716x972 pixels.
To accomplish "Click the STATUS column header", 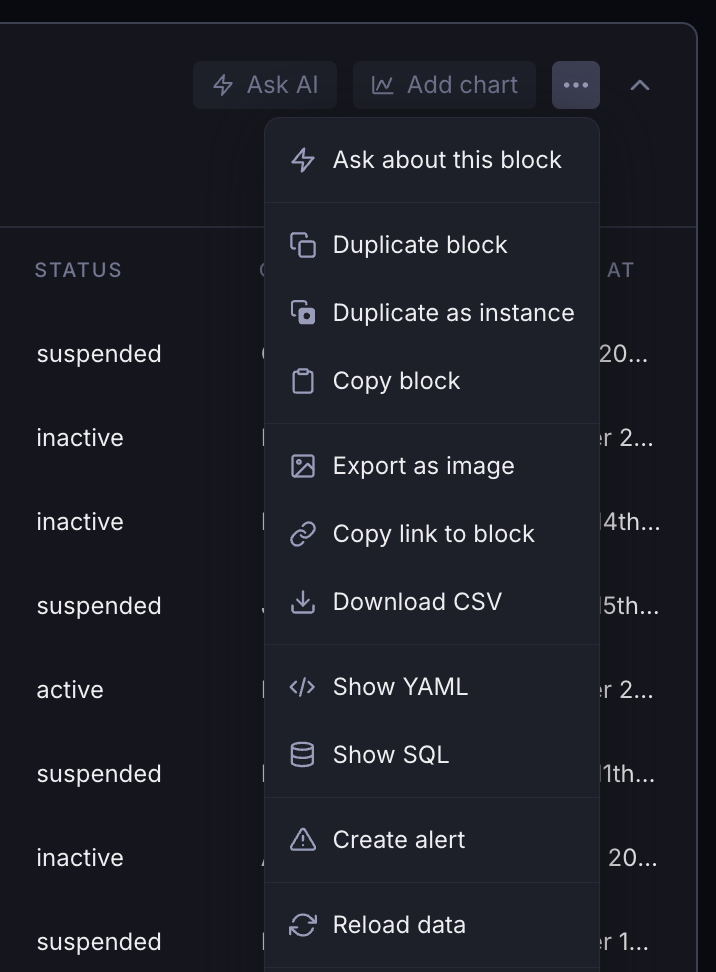I will (x=78, y=270).
